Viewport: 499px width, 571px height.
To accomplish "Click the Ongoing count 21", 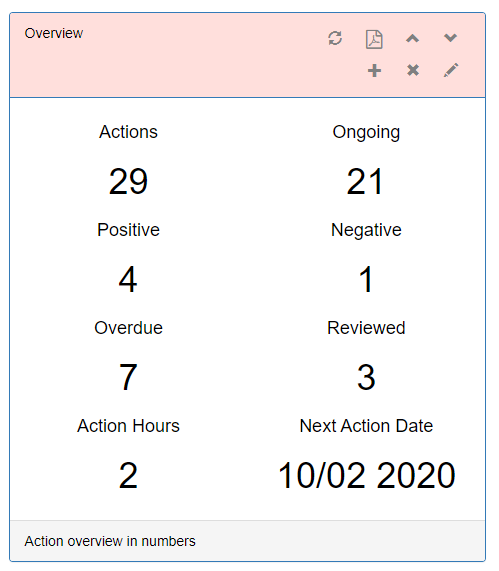I will tap(365, 181).
